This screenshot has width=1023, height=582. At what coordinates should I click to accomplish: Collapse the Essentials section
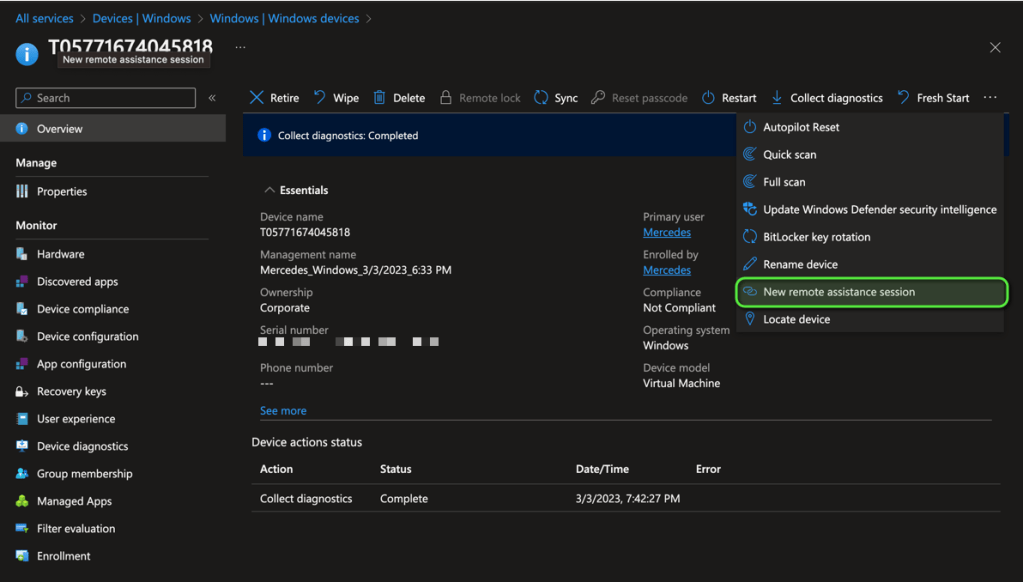click(x=269, y=190)
